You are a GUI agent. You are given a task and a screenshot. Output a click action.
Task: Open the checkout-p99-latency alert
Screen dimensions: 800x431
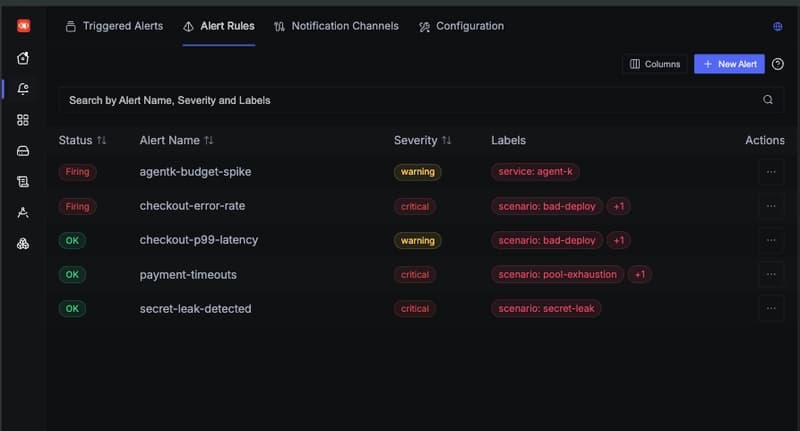(x=198, y=240)
